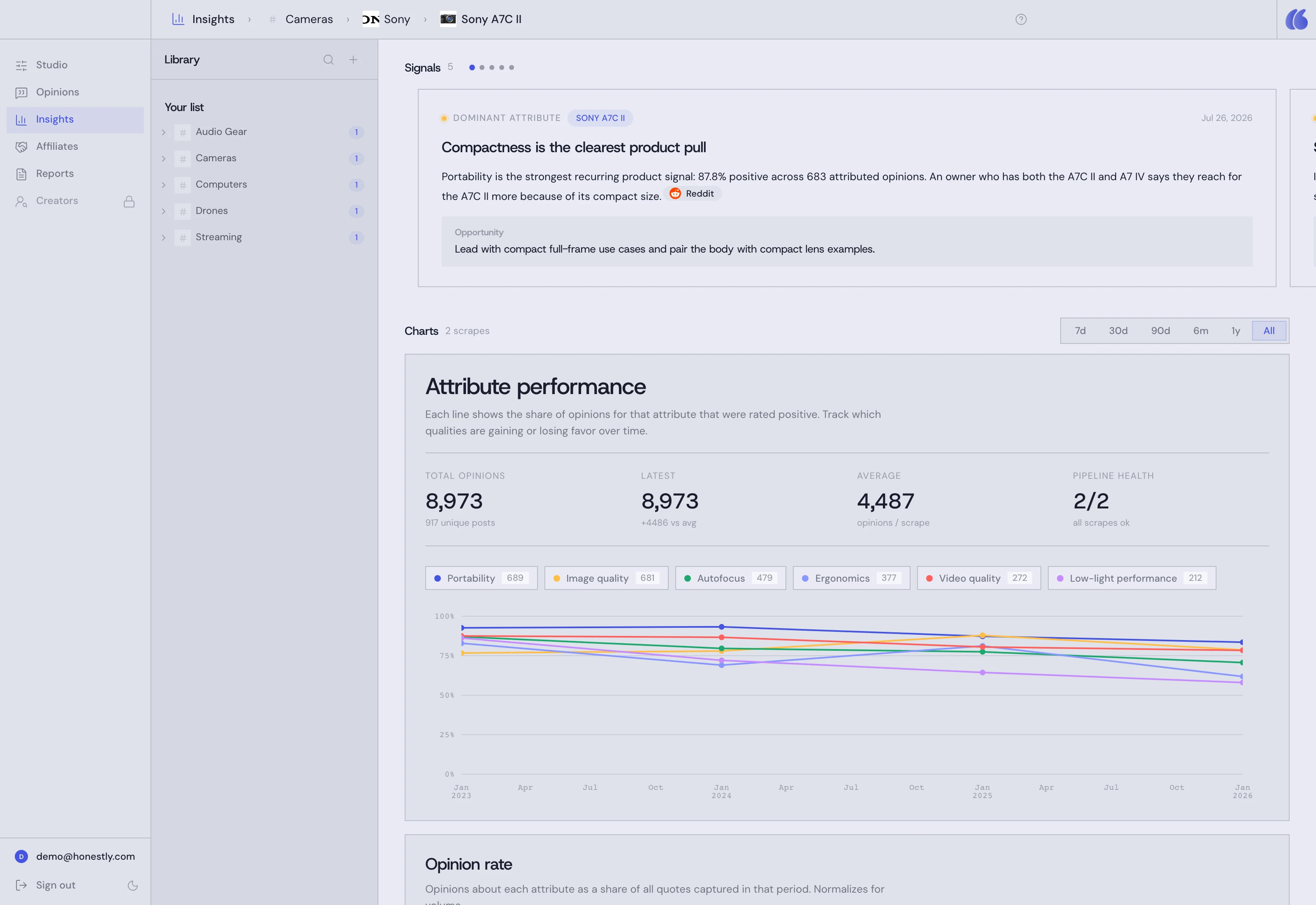Click the Sign out link
1316x905 pixels.
[x=56, y=885]
